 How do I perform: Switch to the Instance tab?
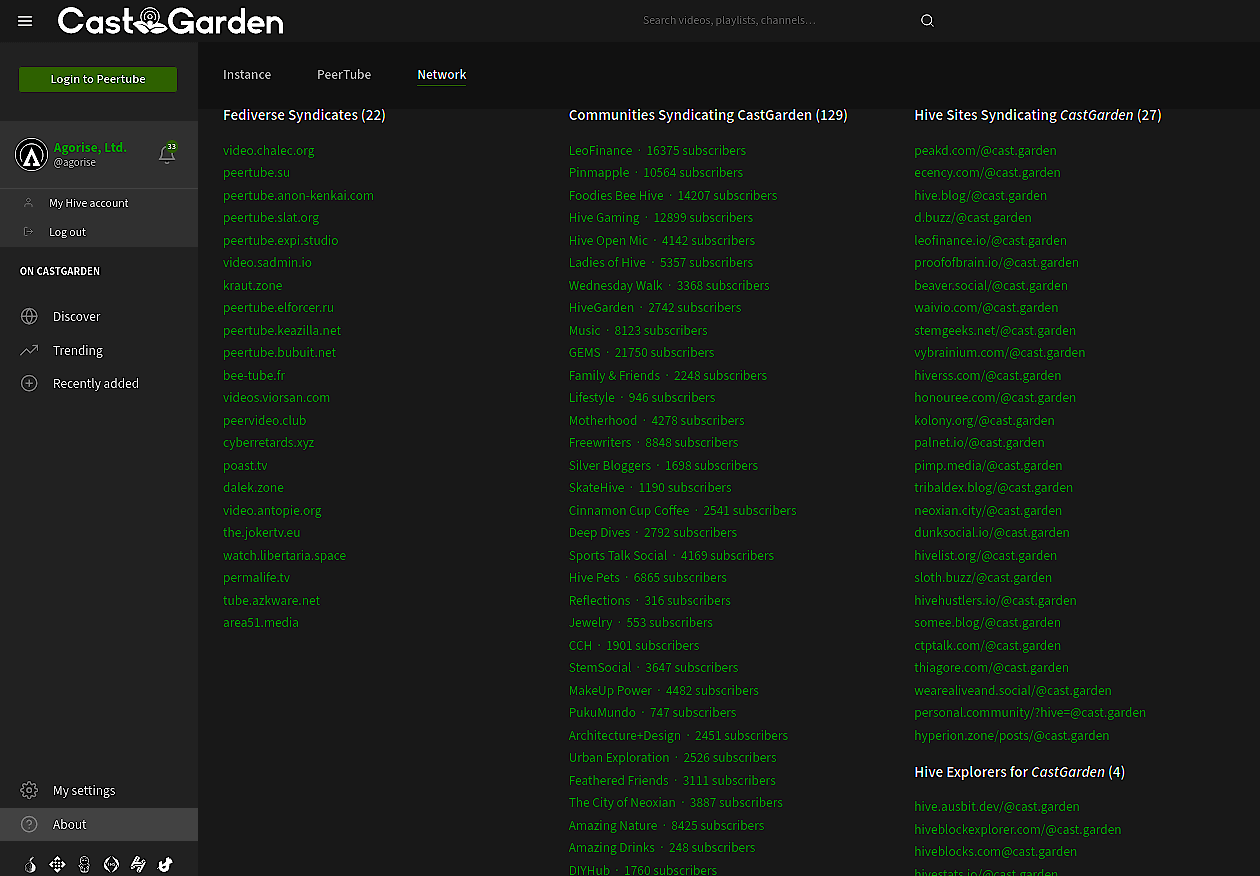tap(247, 74)
